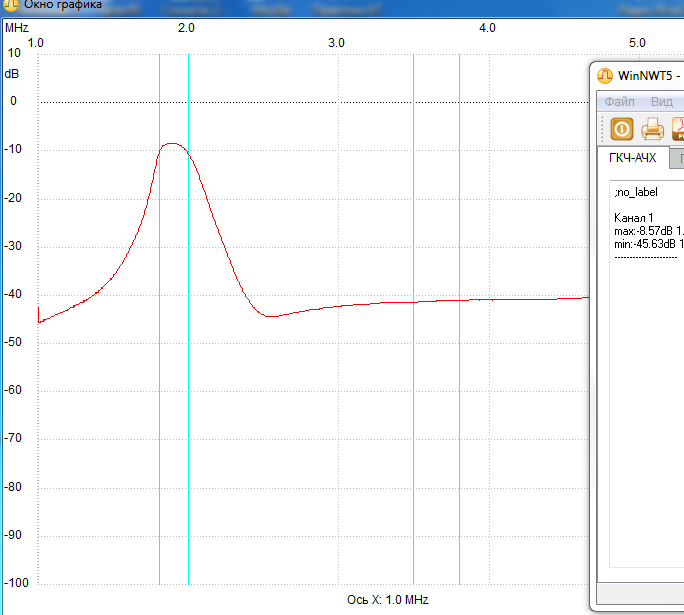Viewport: 684px width, 615px height.
Task: Click the '4.0' frequency axis label
Action: pos(487,28)
